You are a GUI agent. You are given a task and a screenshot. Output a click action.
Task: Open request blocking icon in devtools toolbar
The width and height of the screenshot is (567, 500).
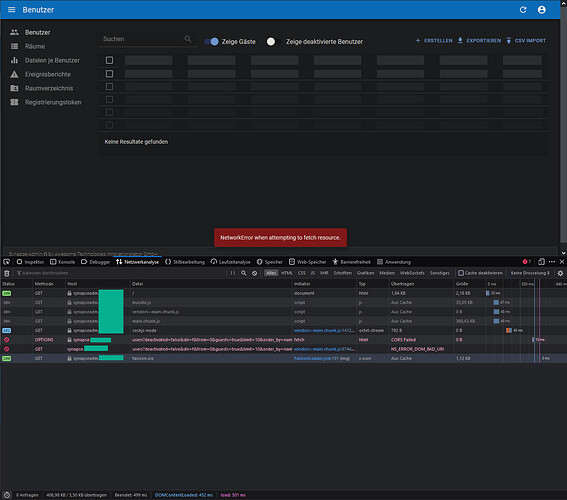coord(255,273)
